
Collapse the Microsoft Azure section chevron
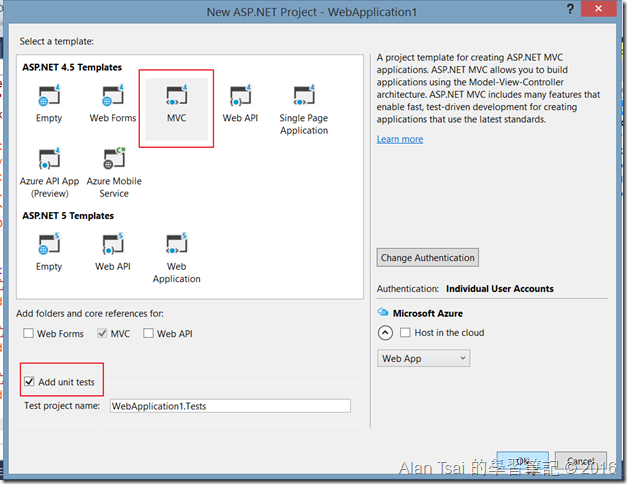click(x=385, y=332)
